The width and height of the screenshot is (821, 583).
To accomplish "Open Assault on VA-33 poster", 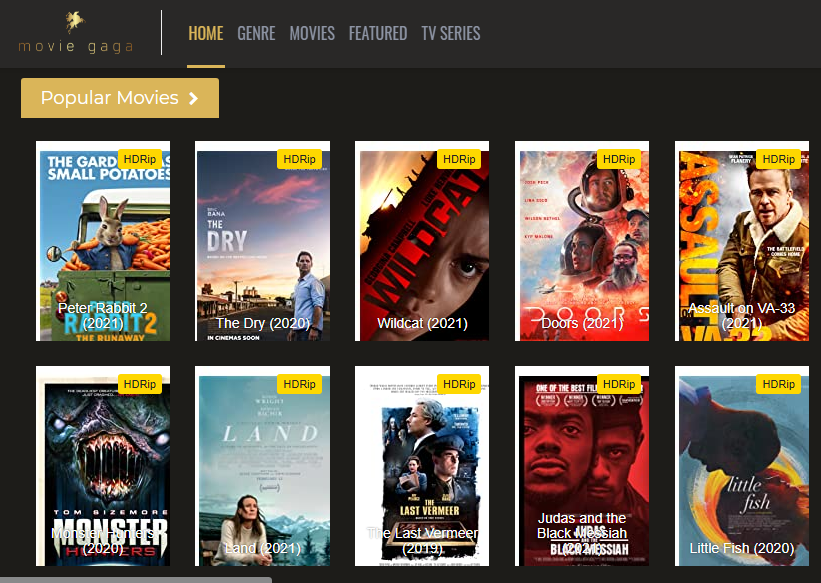I will point(742,241).
